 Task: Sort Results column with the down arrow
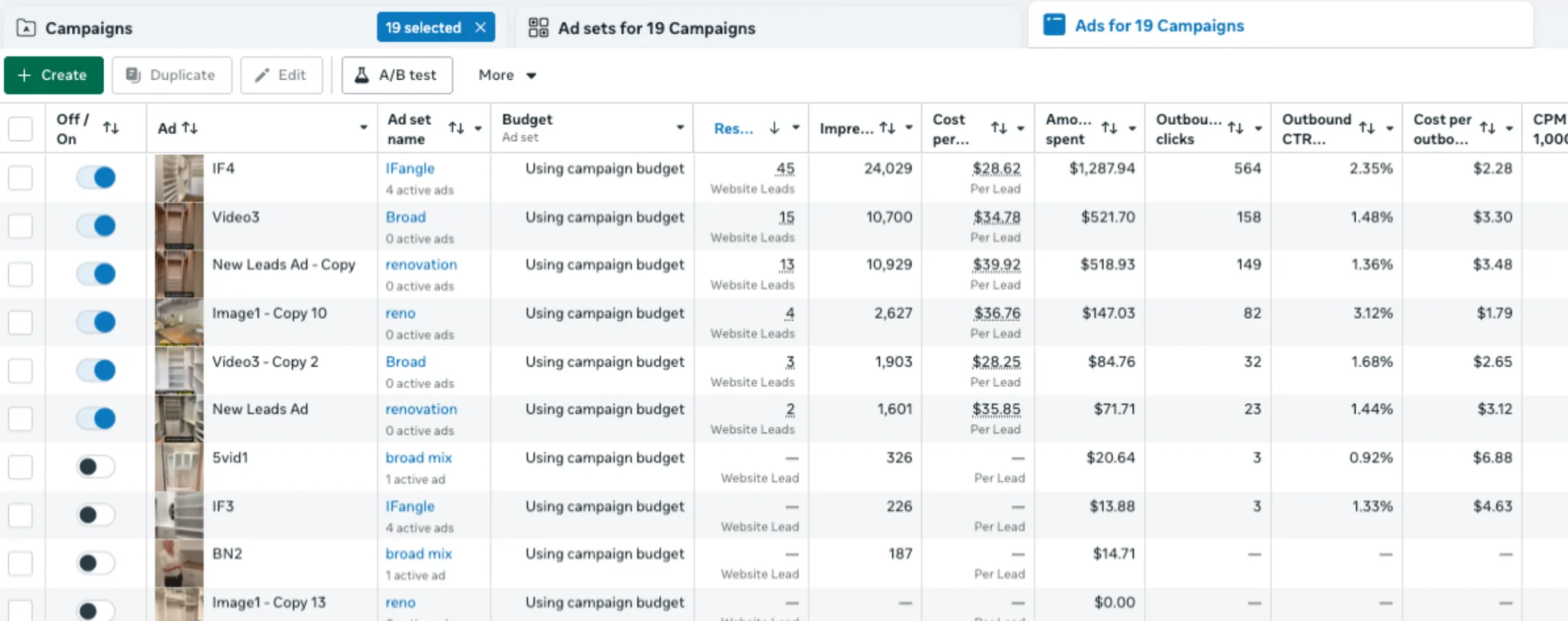click(x=774, y=127)
